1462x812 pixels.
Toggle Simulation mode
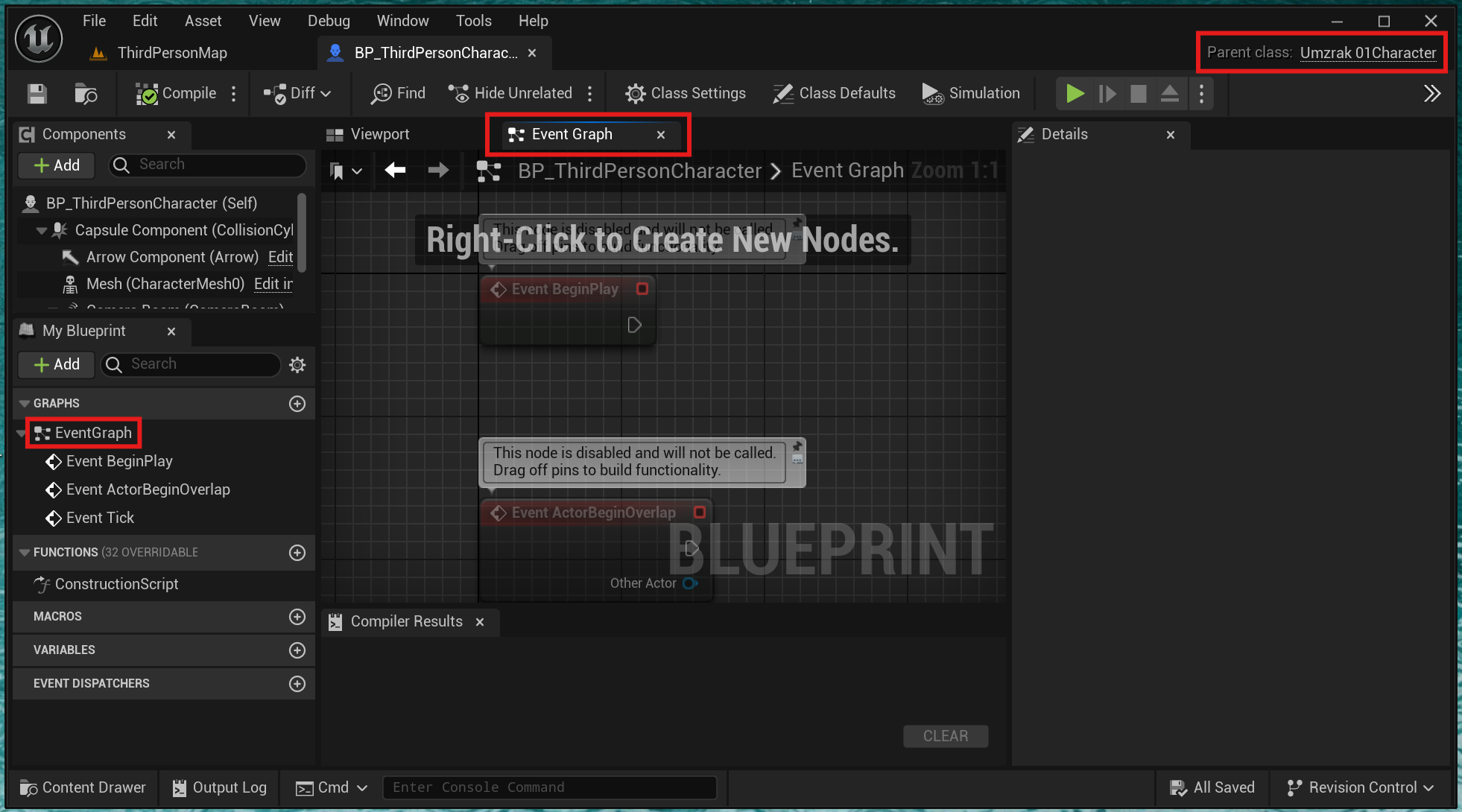click(x=971, y=94)
